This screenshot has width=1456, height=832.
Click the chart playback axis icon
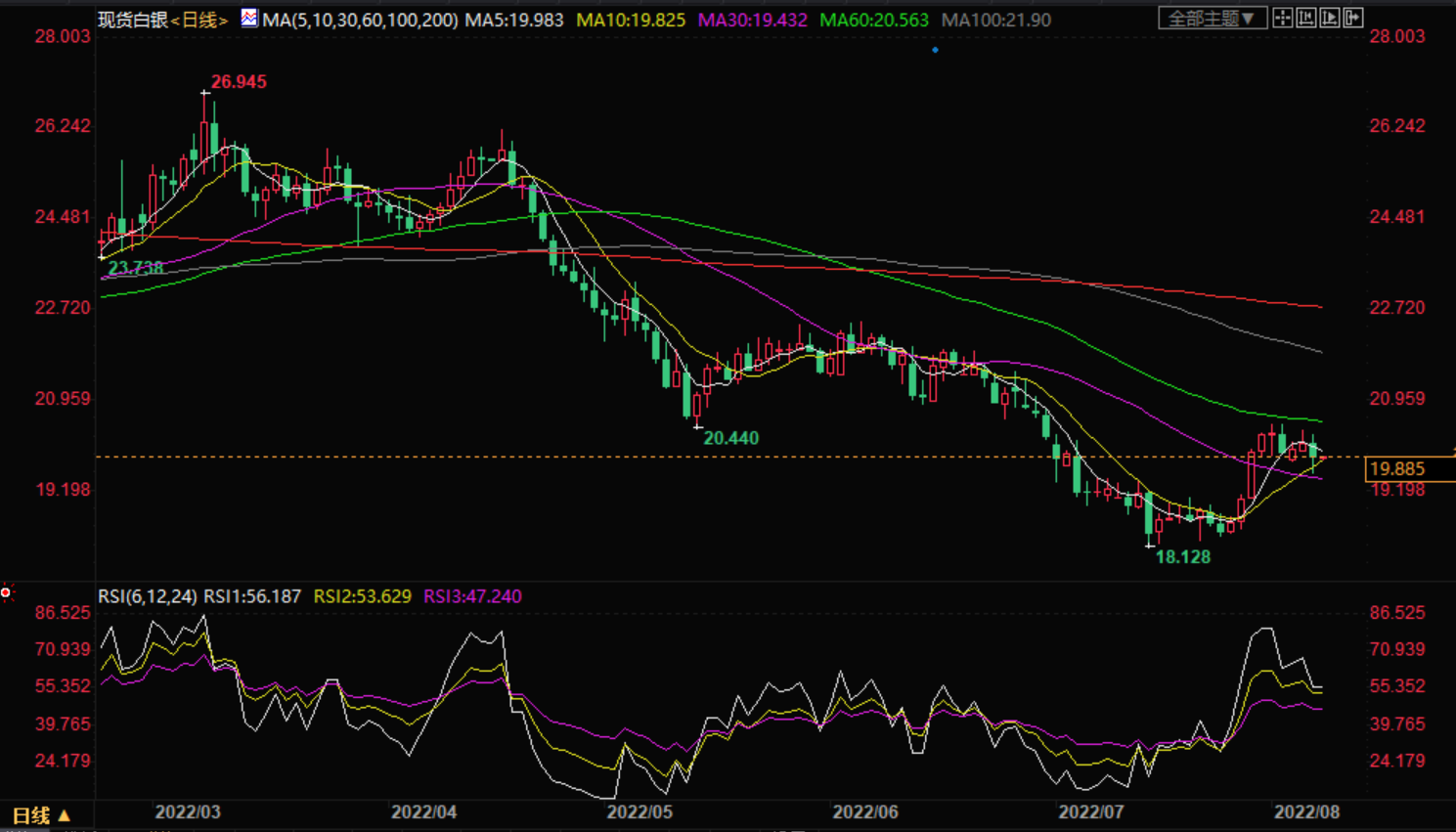click(1330, 19)
